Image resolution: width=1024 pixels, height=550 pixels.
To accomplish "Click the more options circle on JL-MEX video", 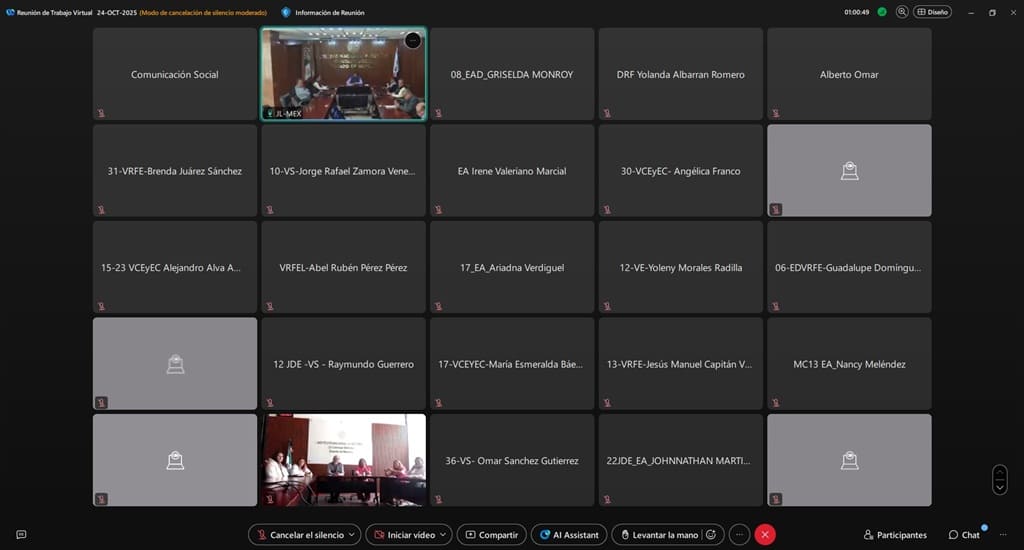I will [x=413, y=41].
